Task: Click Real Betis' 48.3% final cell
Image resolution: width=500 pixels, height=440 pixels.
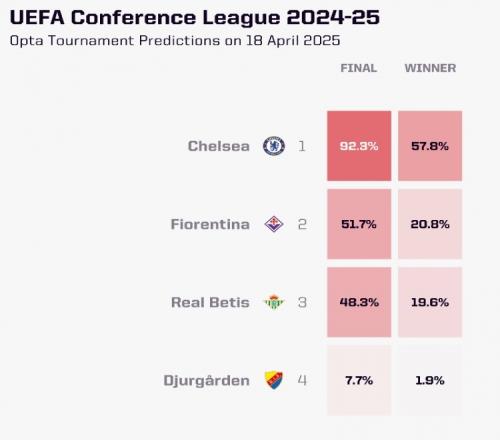Action: (x=359, y=302)
